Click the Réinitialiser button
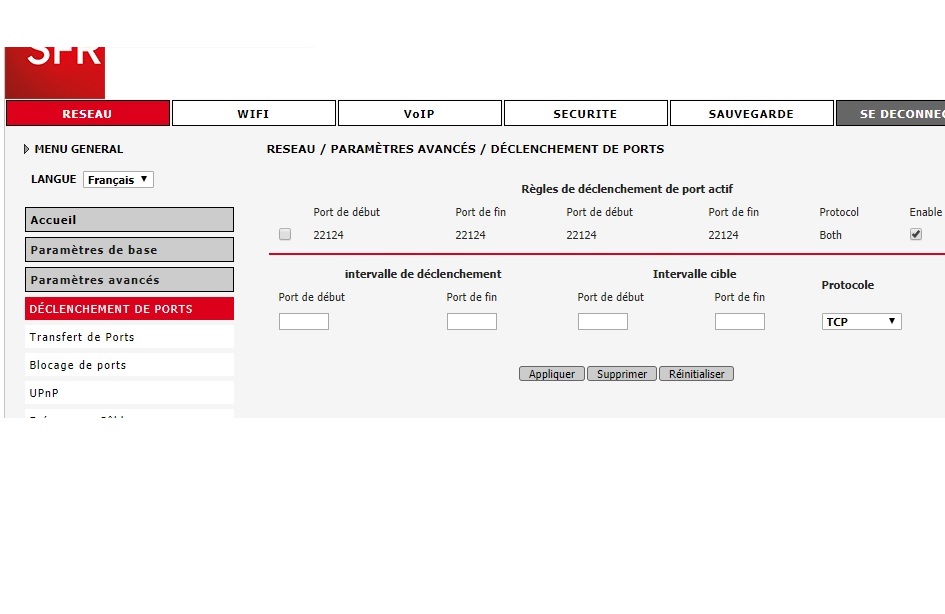Image resolution: width=945 pixels, height=614 pixels. pos(696,374)
